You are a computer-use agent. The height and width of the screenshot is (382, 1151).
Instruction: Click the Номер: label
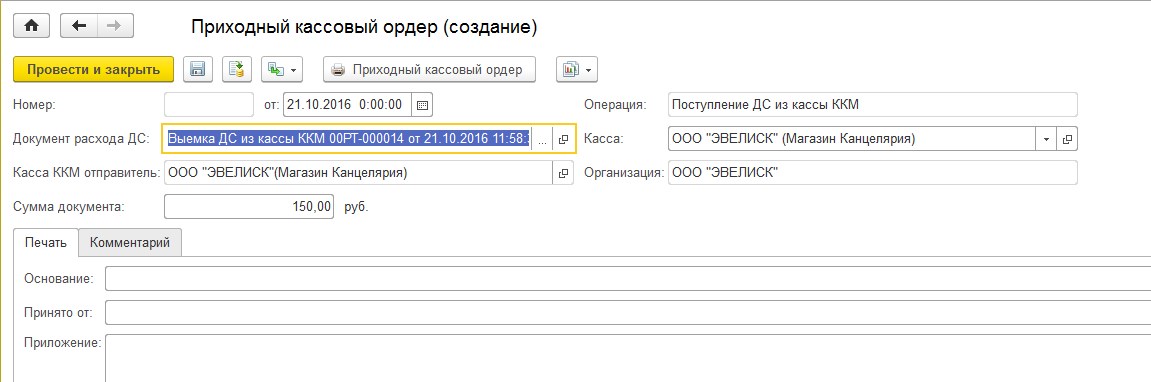(35, 104)
